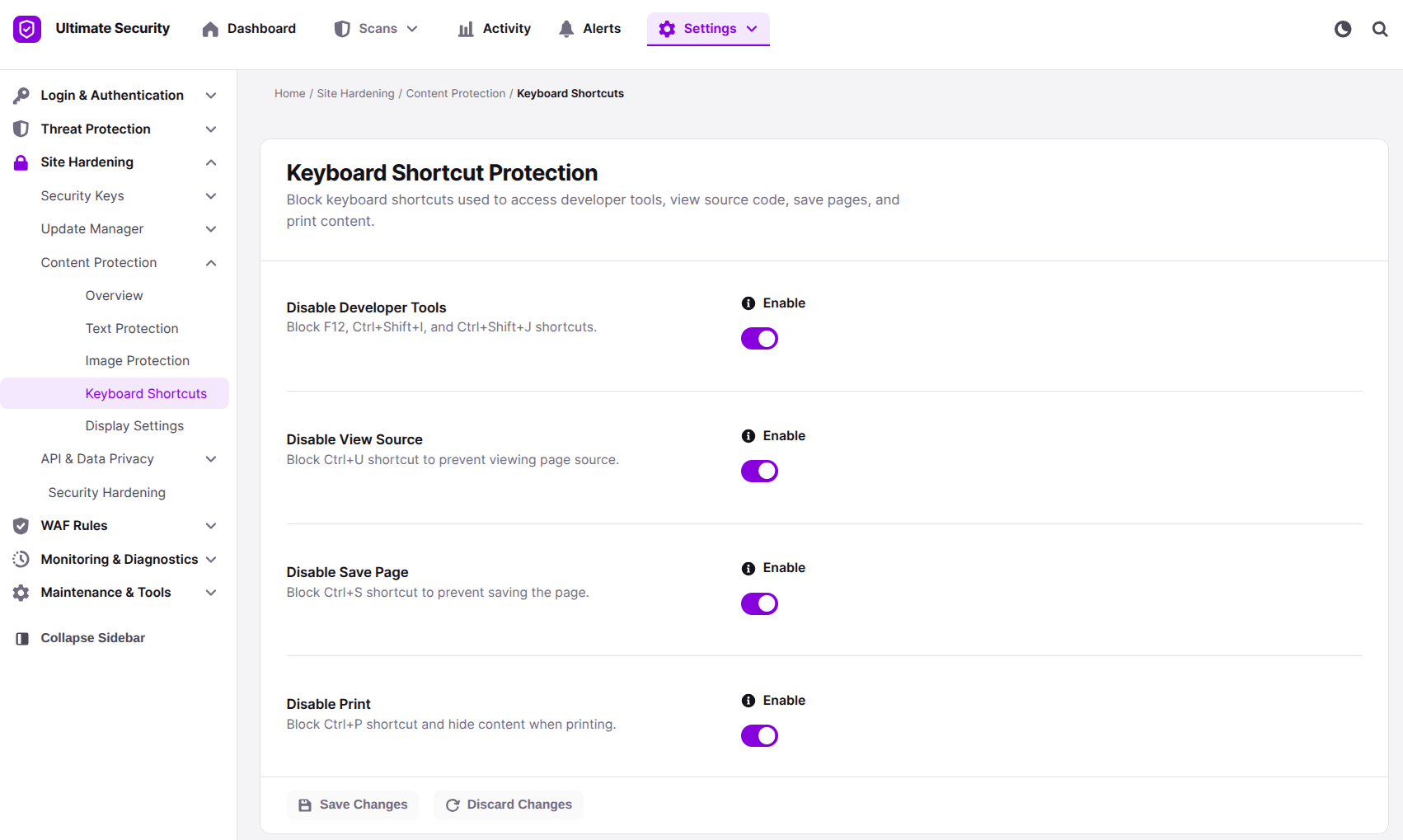Click the Alerts bell icon
Viewport: 1403px width, 840px height.
566,29
